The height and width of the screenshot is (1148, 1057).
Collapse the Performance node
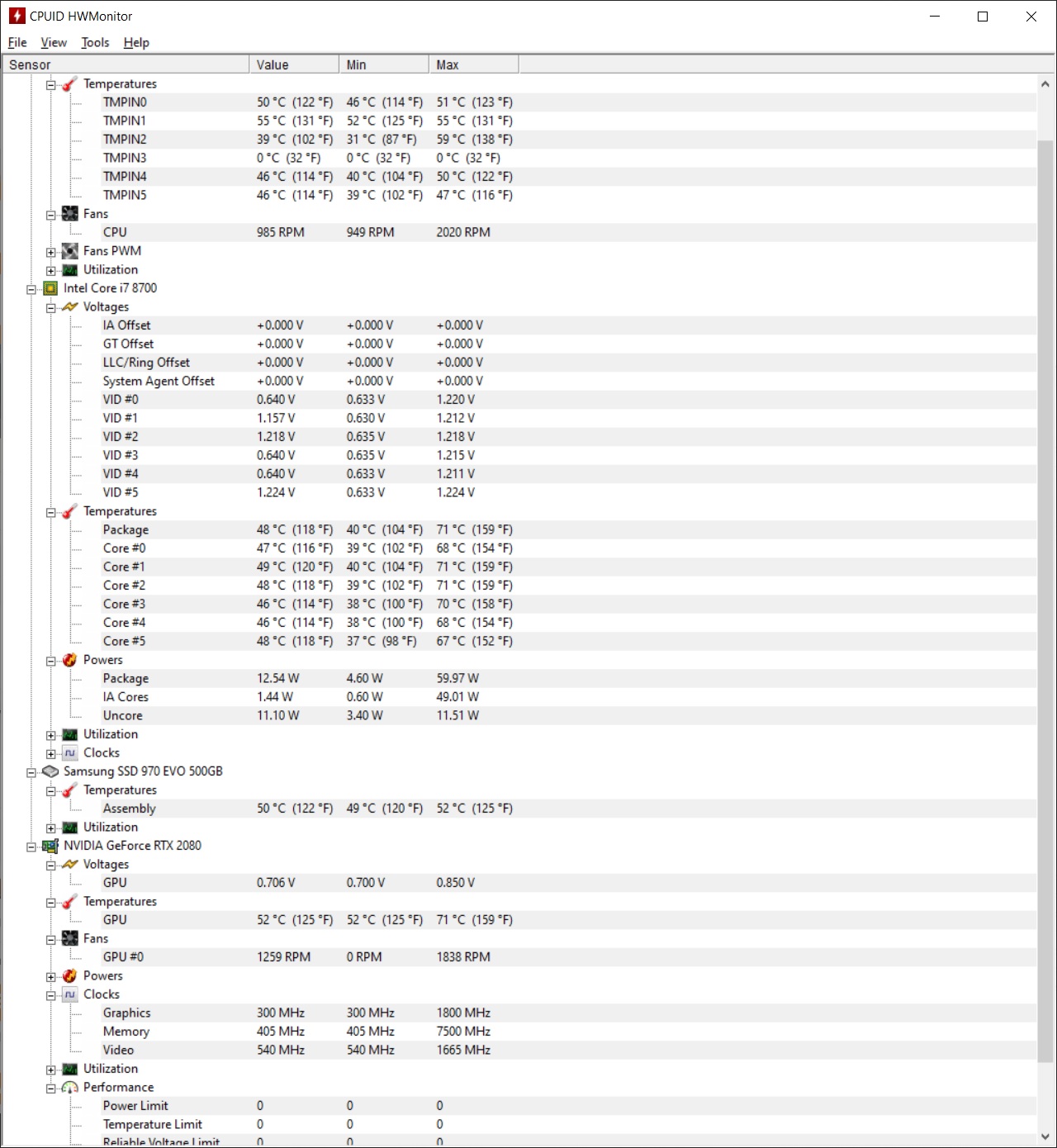51,1089
